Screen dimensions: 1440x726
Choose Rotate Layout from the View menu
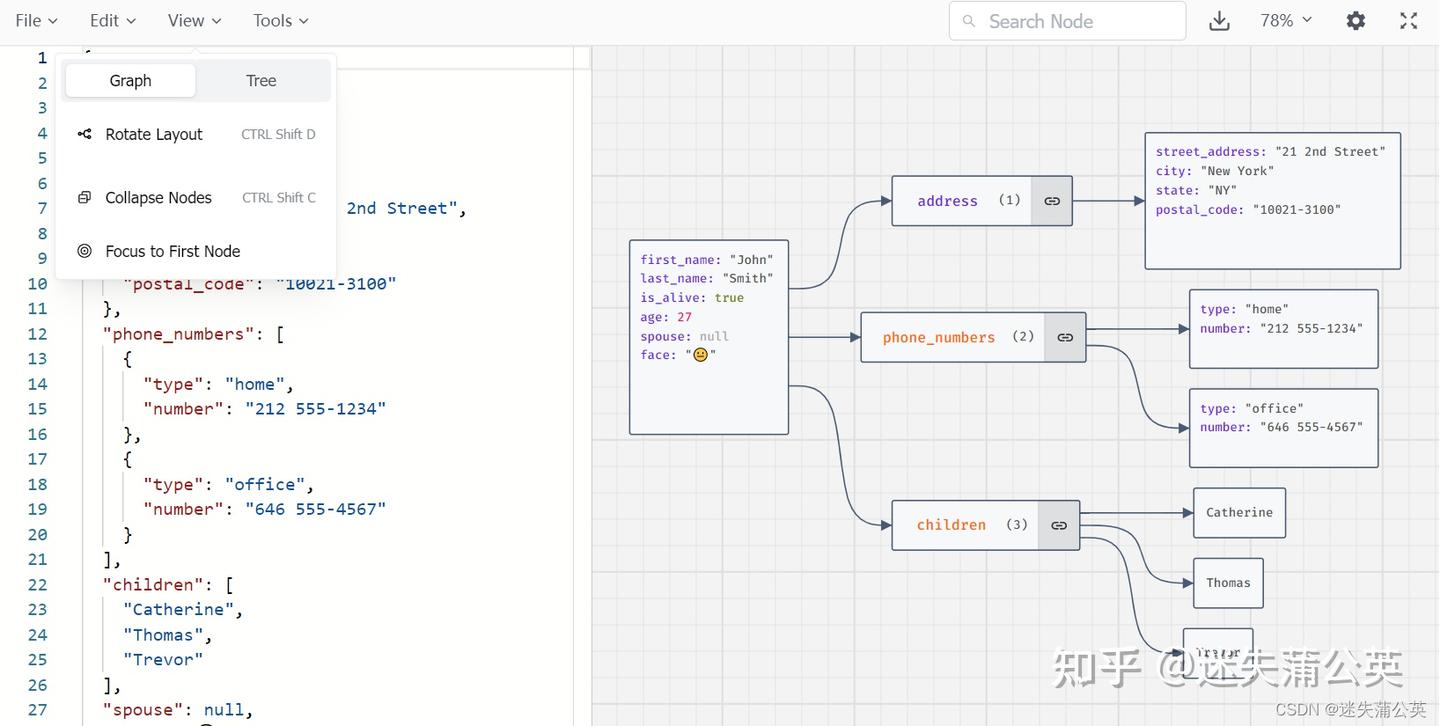click(x=154, y=134)
